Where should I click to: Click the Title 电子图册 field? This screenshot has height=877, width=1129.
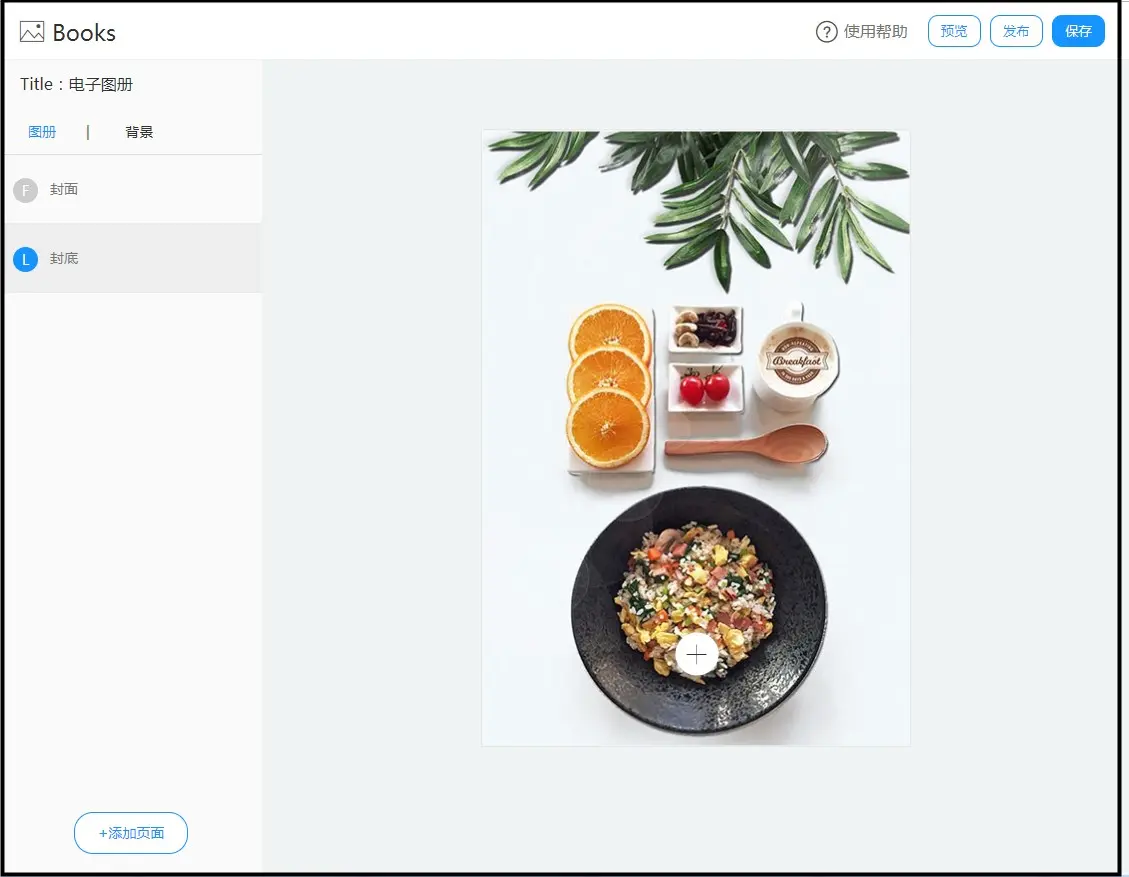tap(76, 84)
